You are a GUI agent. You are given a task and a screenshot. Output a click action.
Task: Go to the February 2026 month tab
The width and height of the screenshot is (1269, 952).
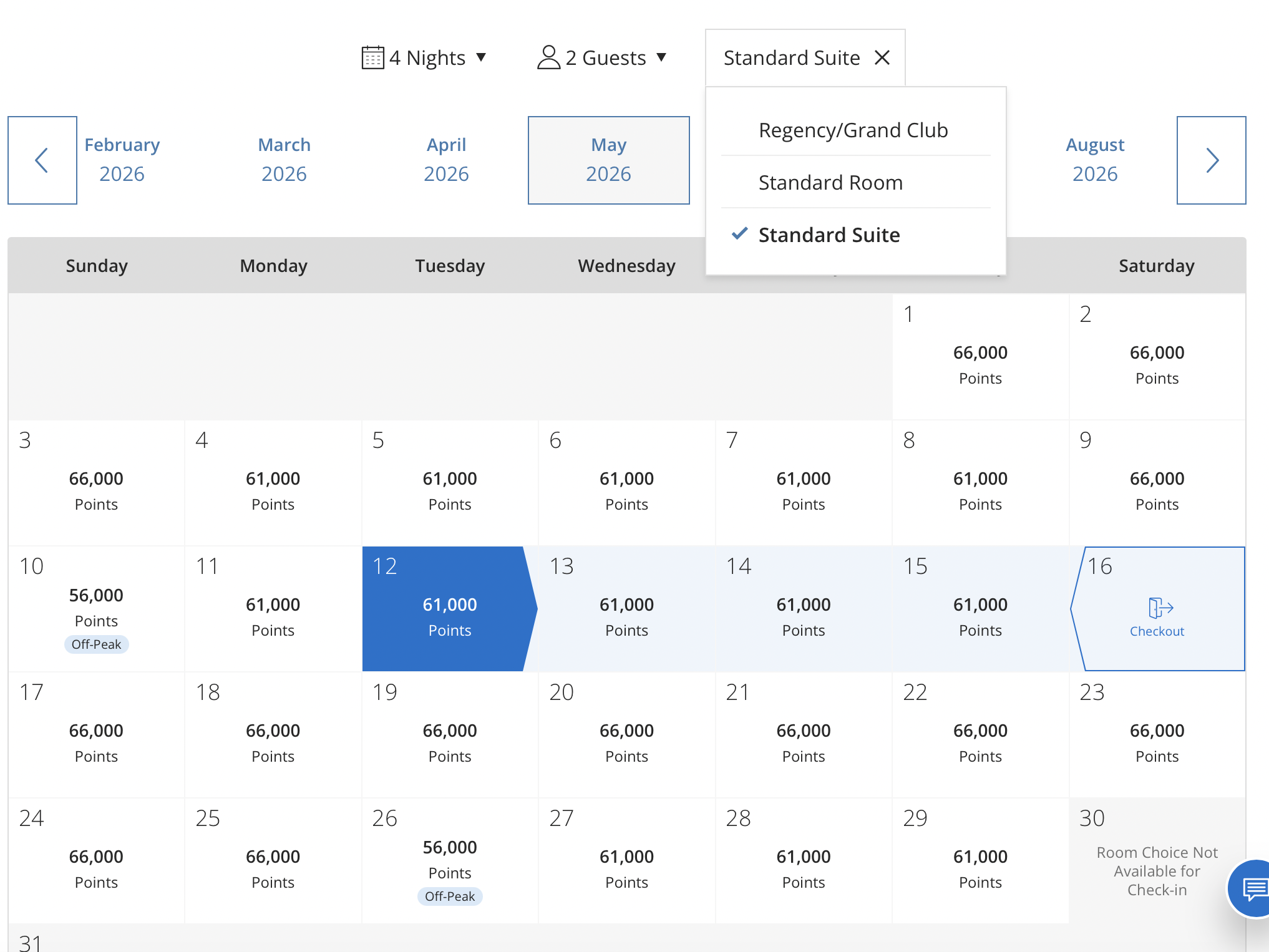pyautogui.click(x=122, y=160)
